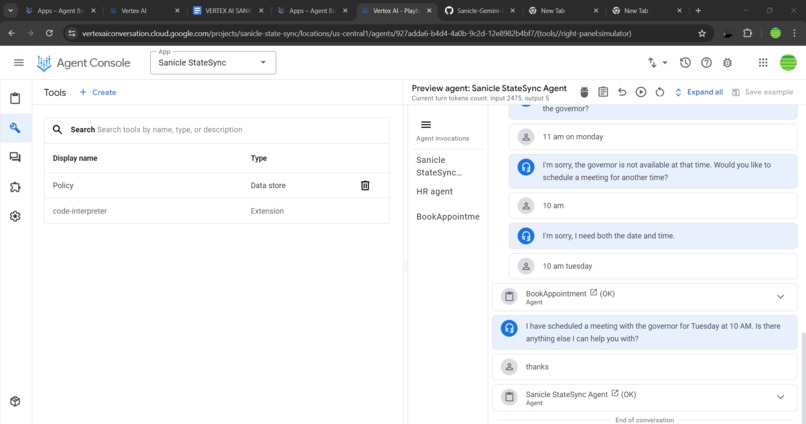
Task: Delete the Policy data store tool
Action: click(365, 186)
